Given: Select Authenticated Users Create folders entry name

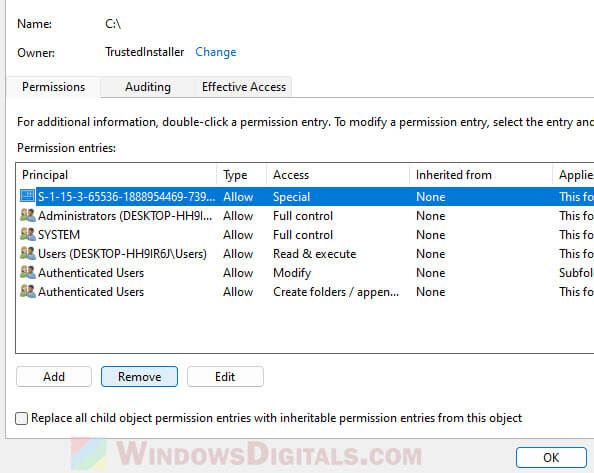Looking at the screenshot, I should pyautogui.click(x=91, y=291).
